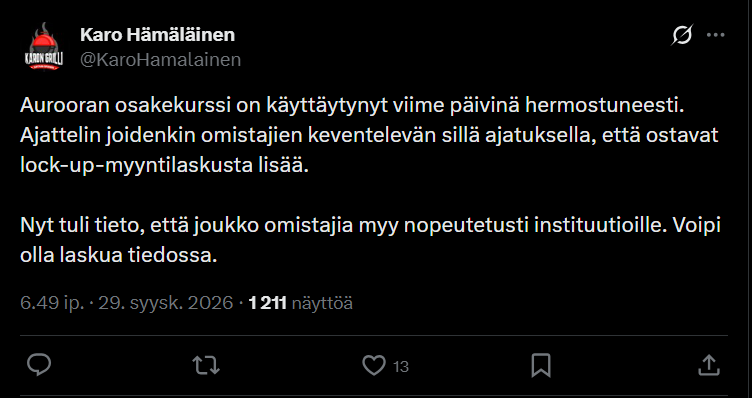This screenshot has width=752, height=398.
Task: Open the three-dot more options menu
Action: click(716, 35)
